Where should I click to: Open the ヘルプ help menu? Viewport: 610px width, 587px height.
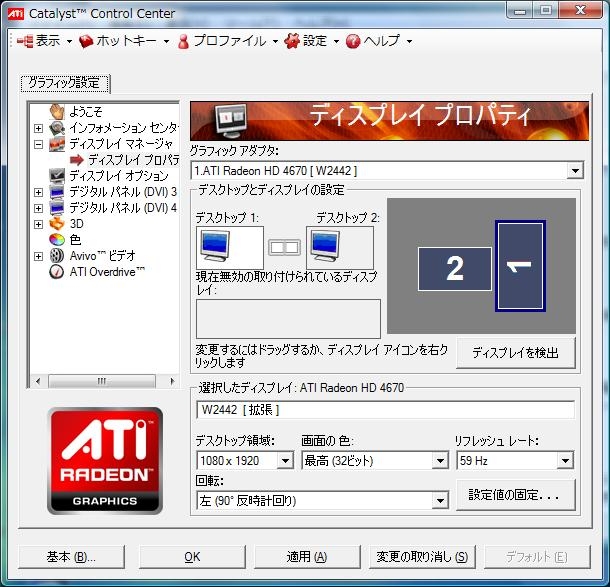point(379,40)
